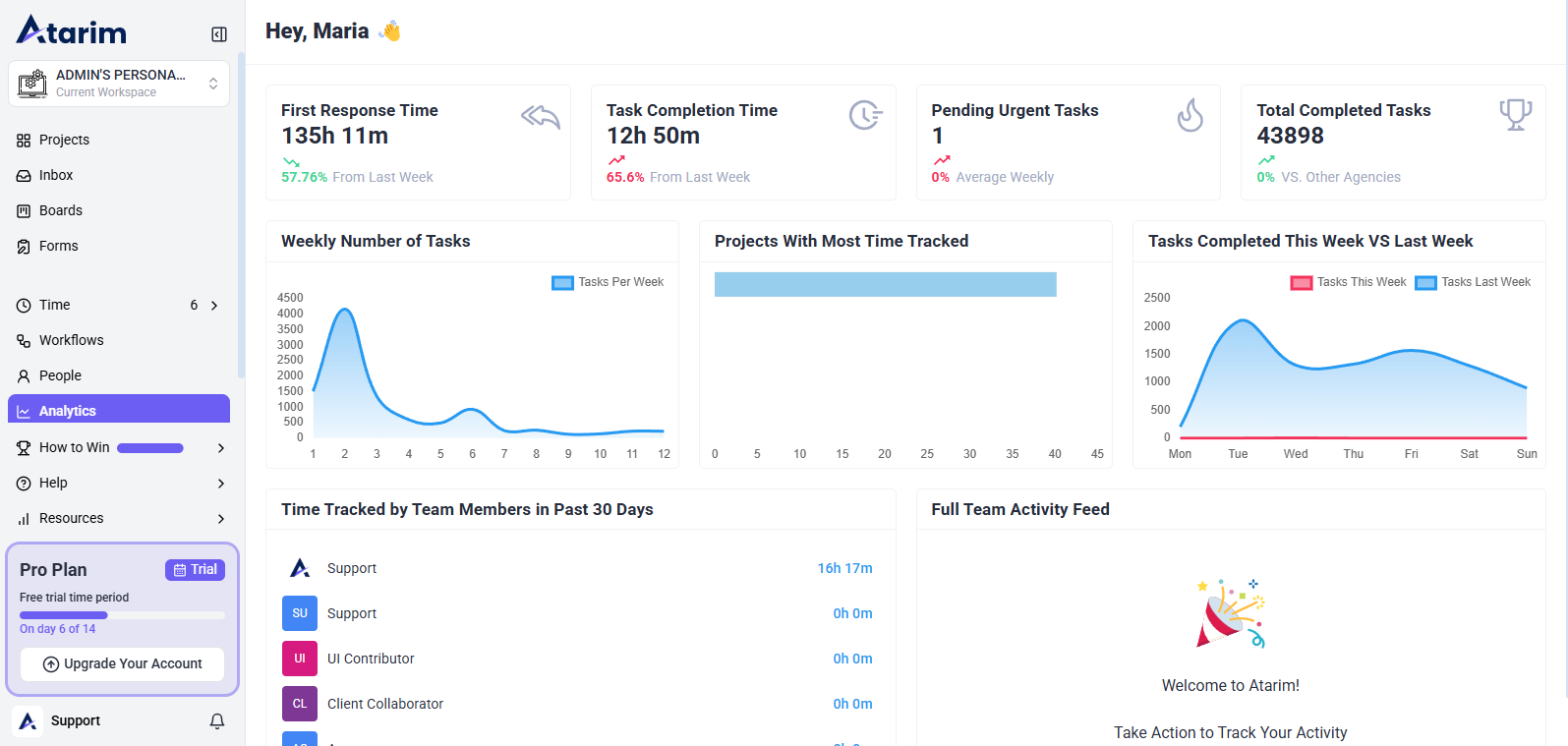
Task: Click the blue bar in Projects chart
Action: coord(885,284)
